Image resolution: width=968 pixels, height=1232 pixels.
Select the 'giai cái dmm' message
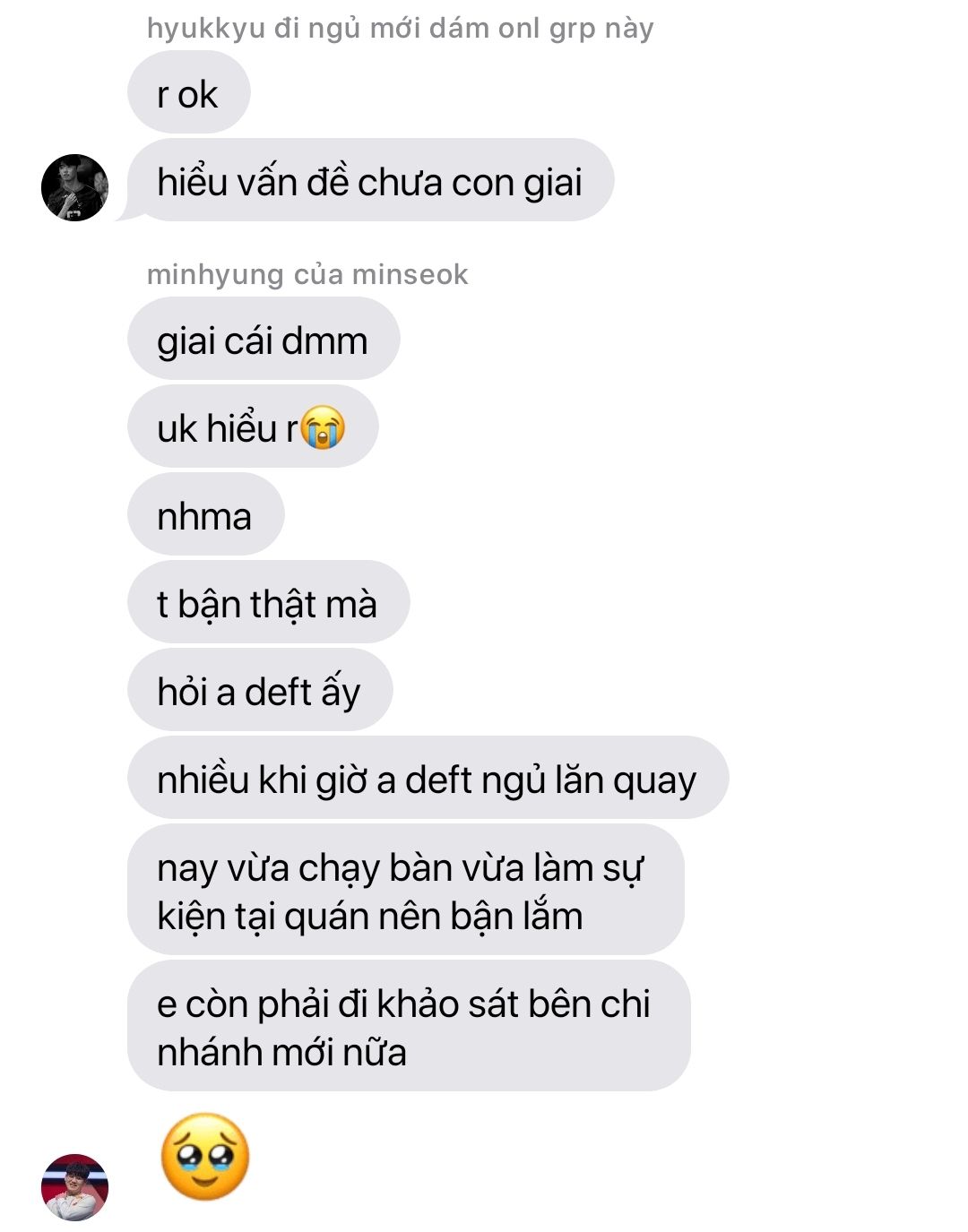point(264,339)
